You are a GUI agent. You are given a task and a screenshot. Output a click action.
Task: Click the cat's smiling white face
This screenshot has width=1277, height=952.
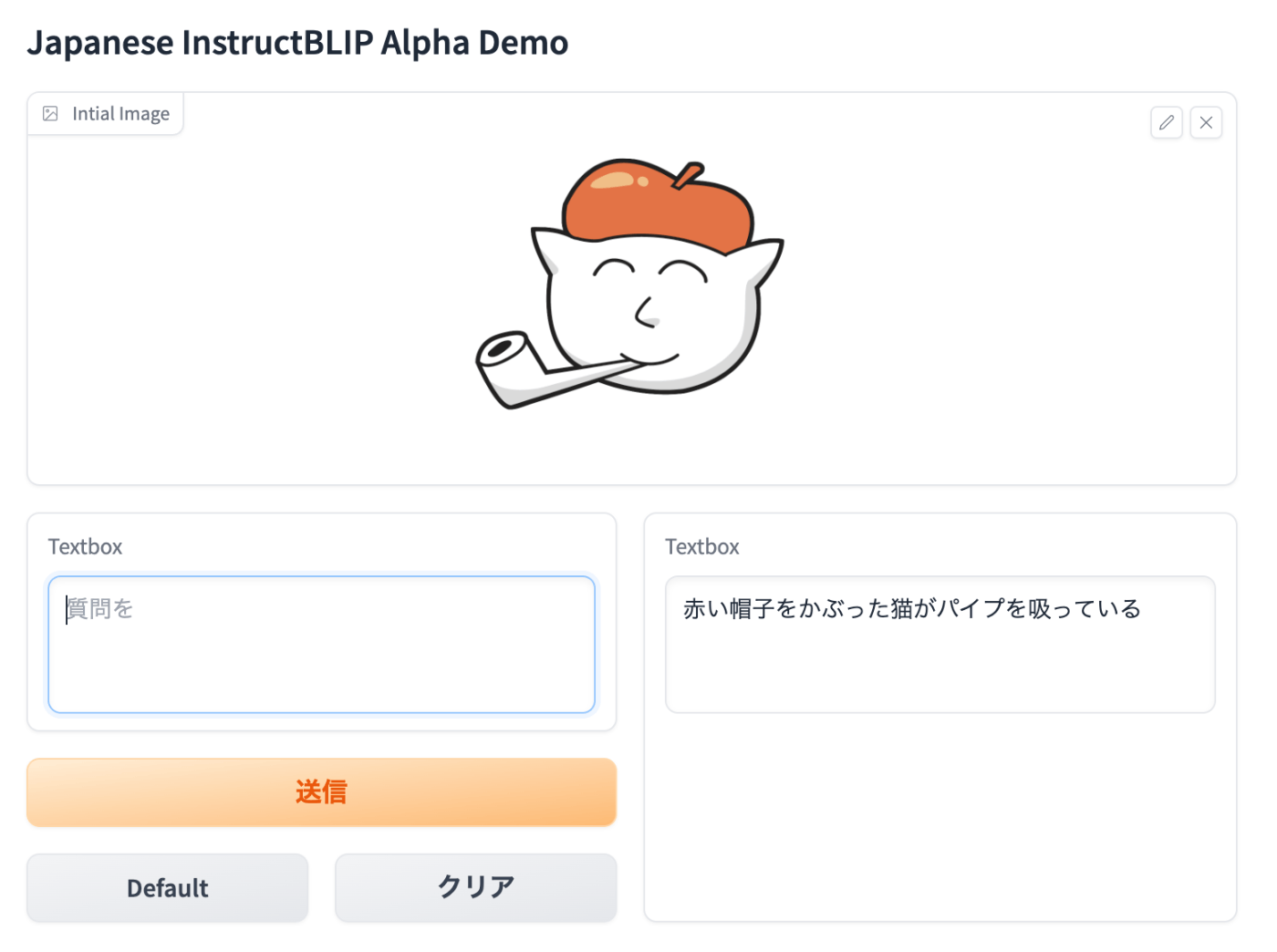652,310
